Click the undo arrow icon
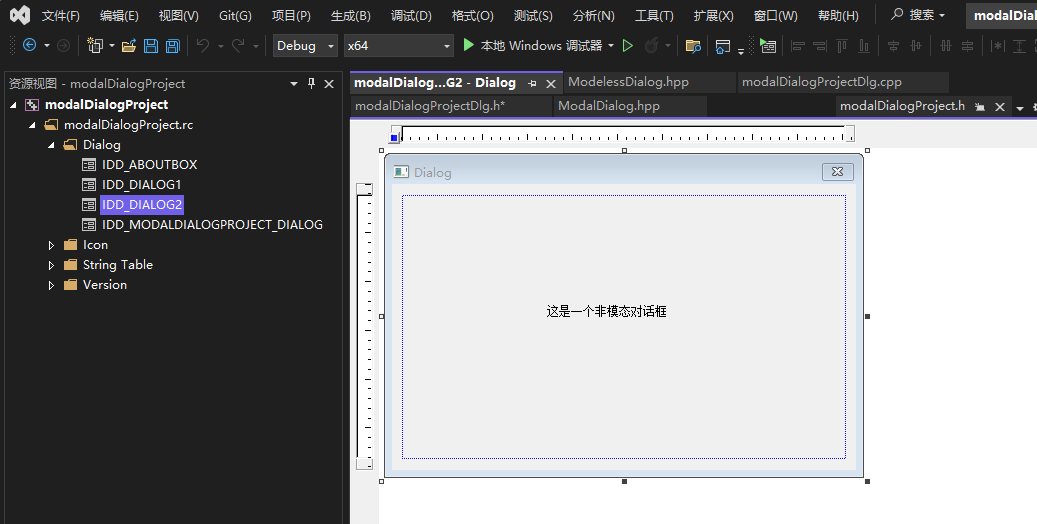Viewport: 1037px width, 524px height. point(203,45)
